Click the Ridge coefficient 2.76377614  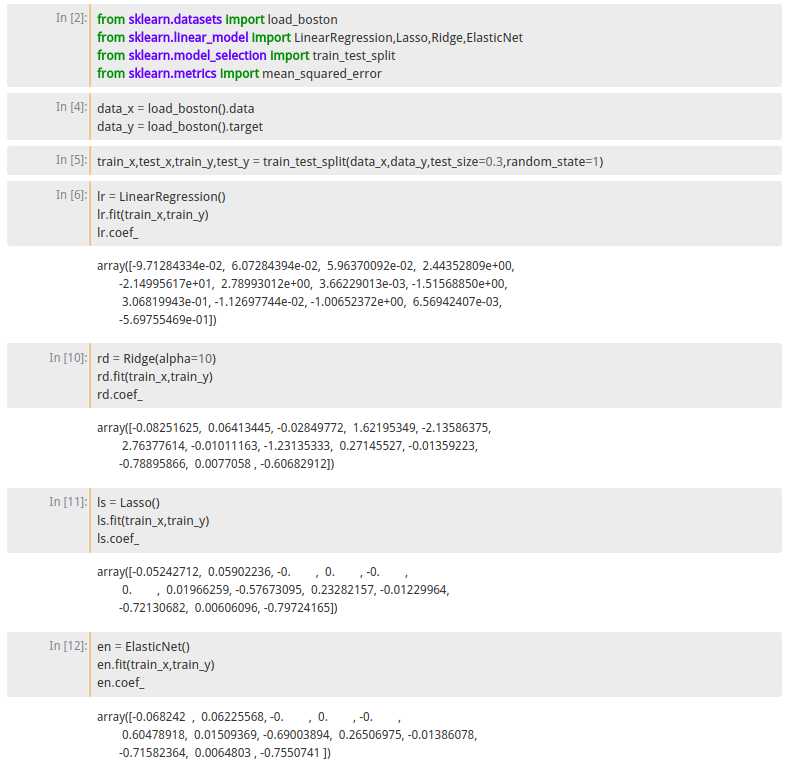click(x=153, y=446)
